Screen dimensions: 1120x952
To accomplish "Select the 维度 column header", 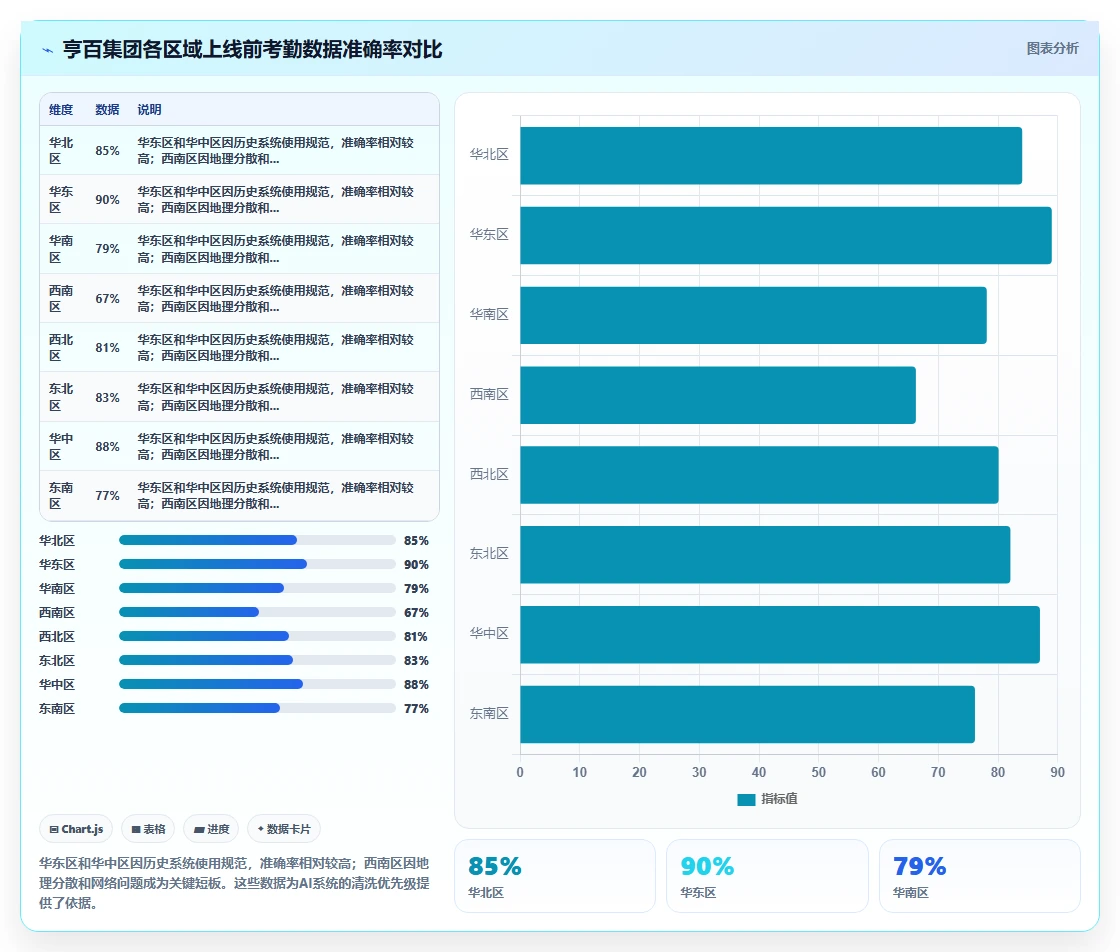I will [x=61, y=110].
